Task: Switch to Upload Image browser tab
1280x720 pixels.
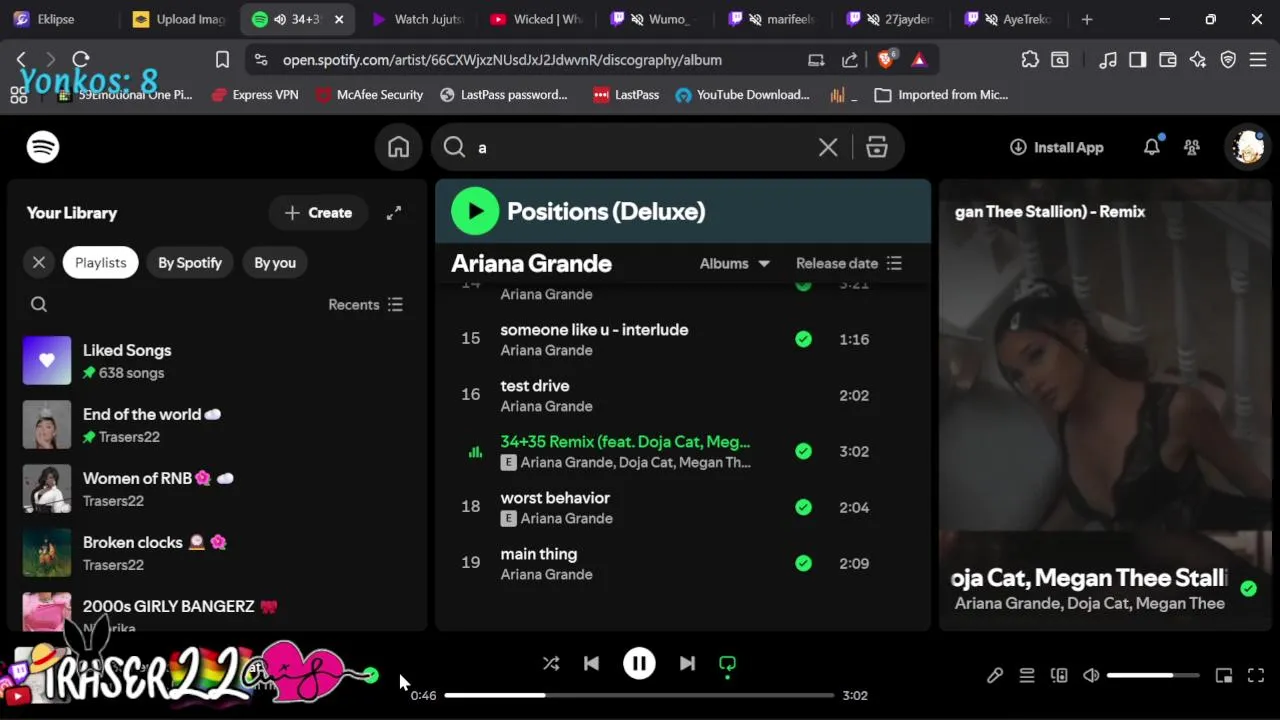Action: (180, 19)
